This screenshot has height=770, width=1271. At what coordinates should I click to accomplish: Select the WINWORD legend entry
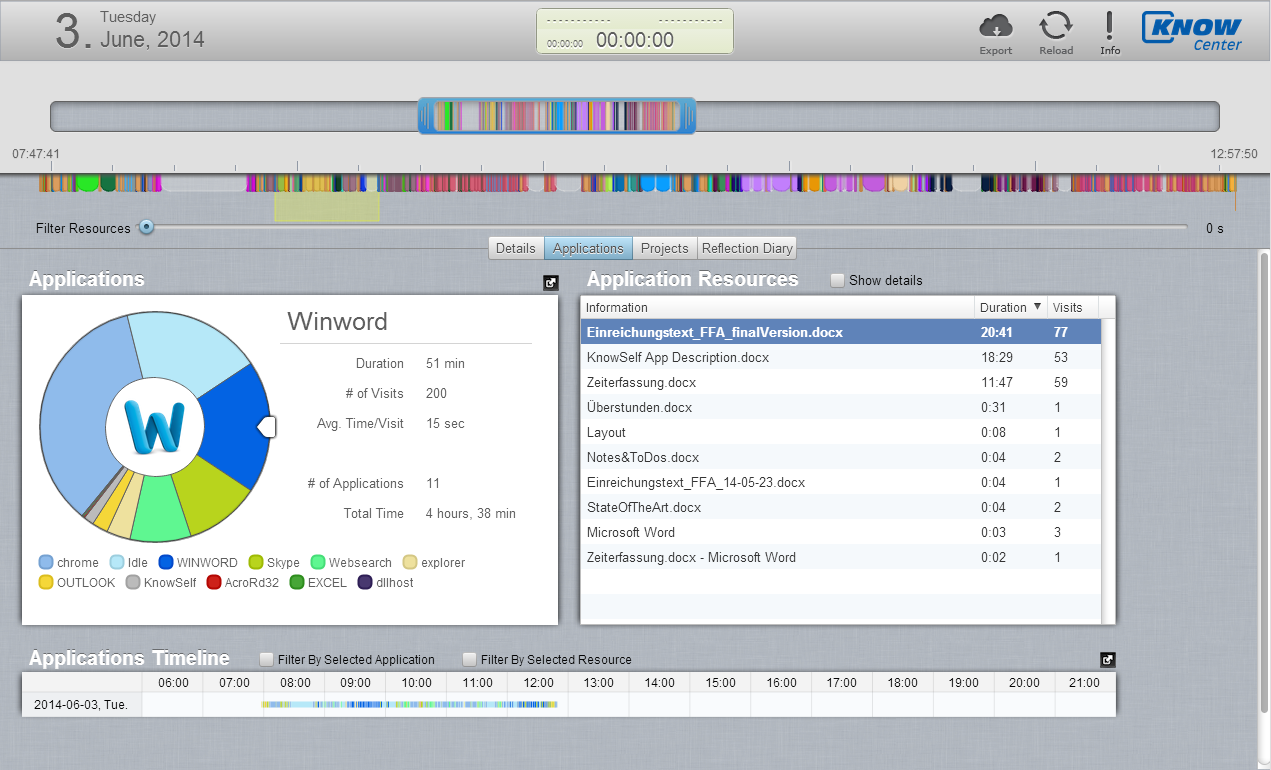198,562
